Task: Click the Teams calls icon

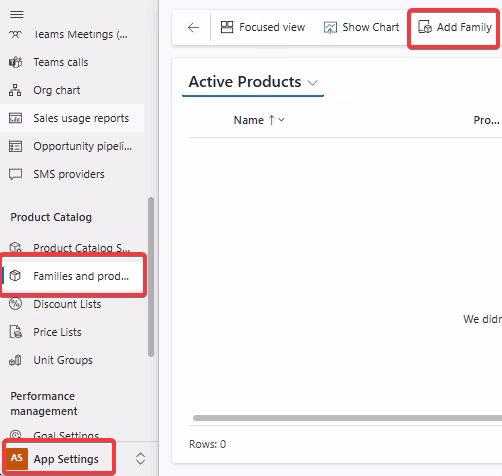Action: coord(15,62)
